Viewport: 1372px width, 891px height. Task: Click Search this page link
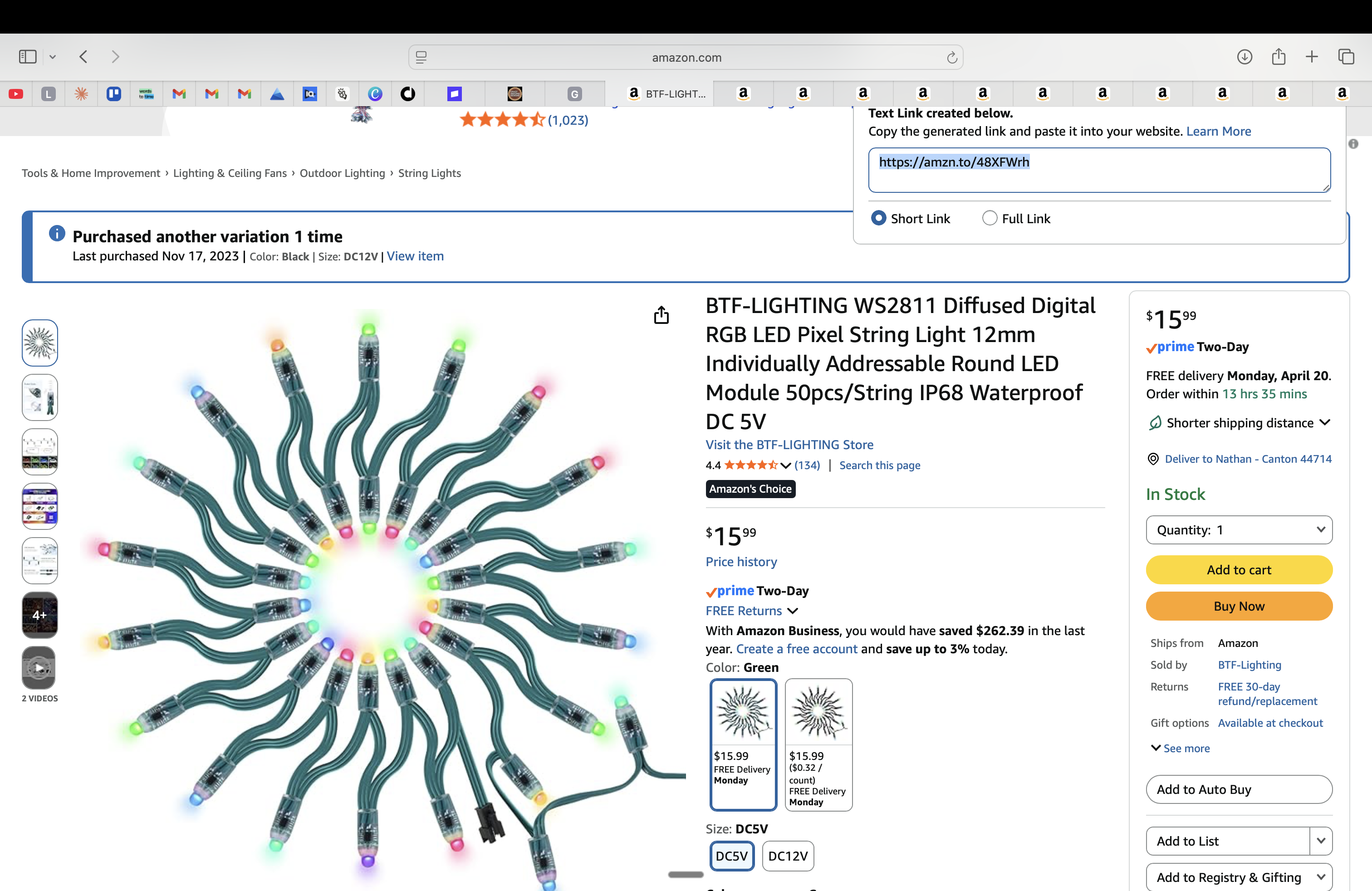coord(880,465)
